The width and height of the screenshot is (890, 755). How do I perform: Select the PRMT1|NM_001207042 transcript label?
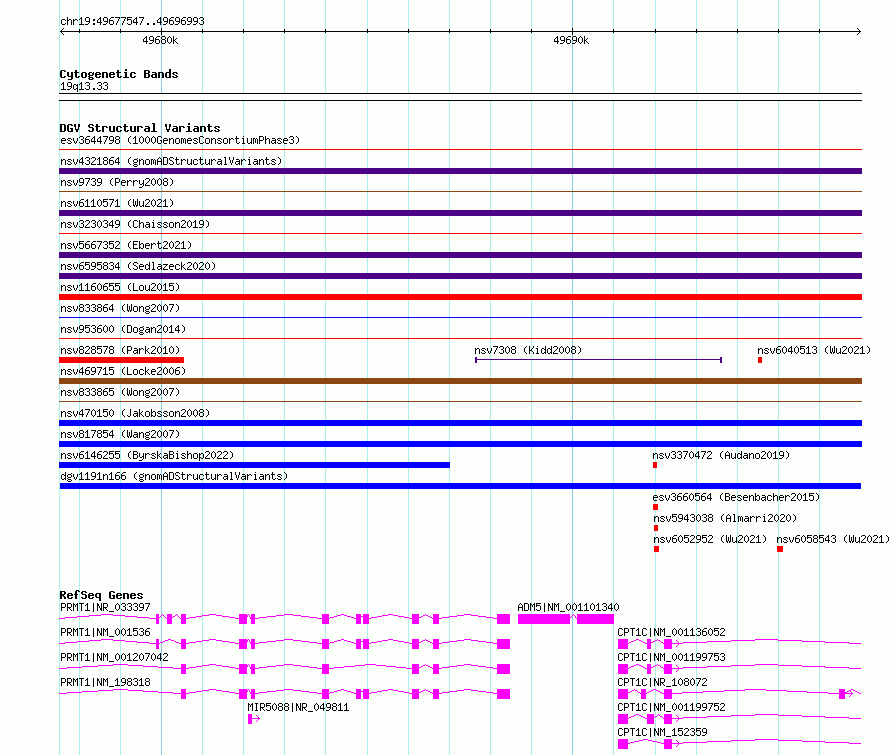coord(114,657)
